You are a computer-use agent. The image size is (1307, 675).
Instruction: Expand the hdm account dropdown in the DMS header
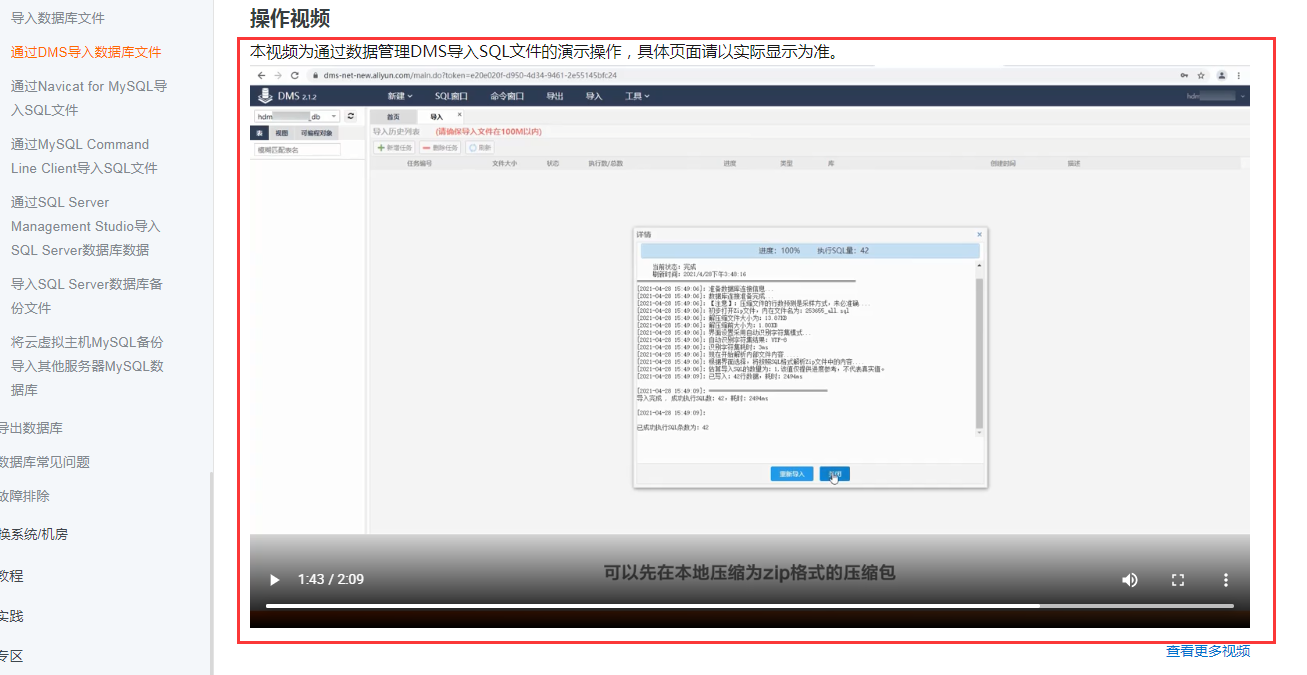pos(1216,96)
